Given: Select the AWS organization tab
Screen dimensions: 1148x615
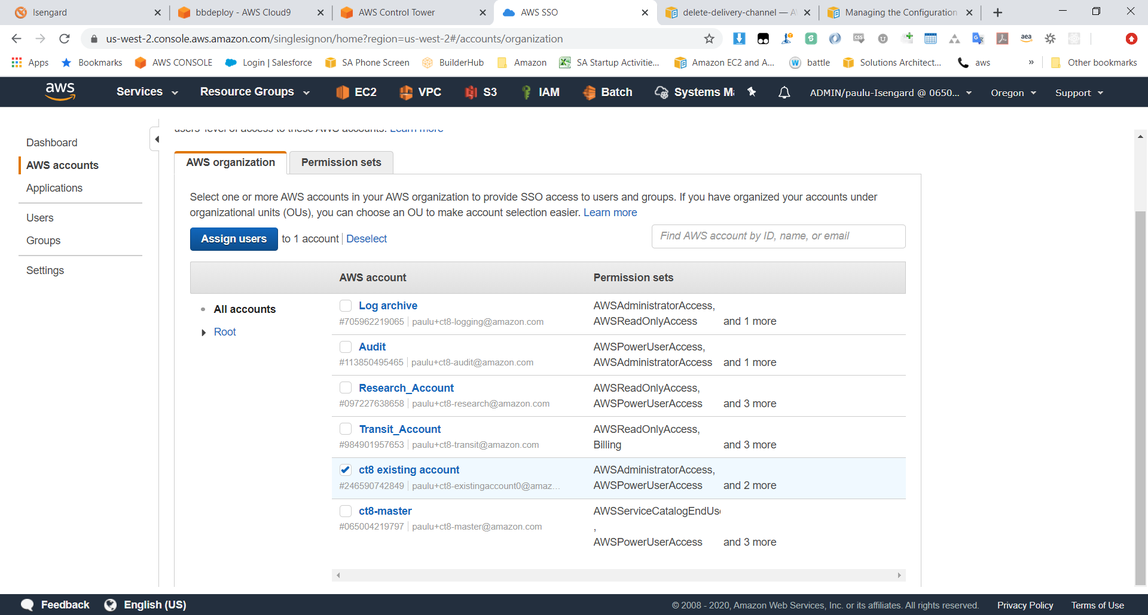Looking at the screenshot, I should coord(231,163).
